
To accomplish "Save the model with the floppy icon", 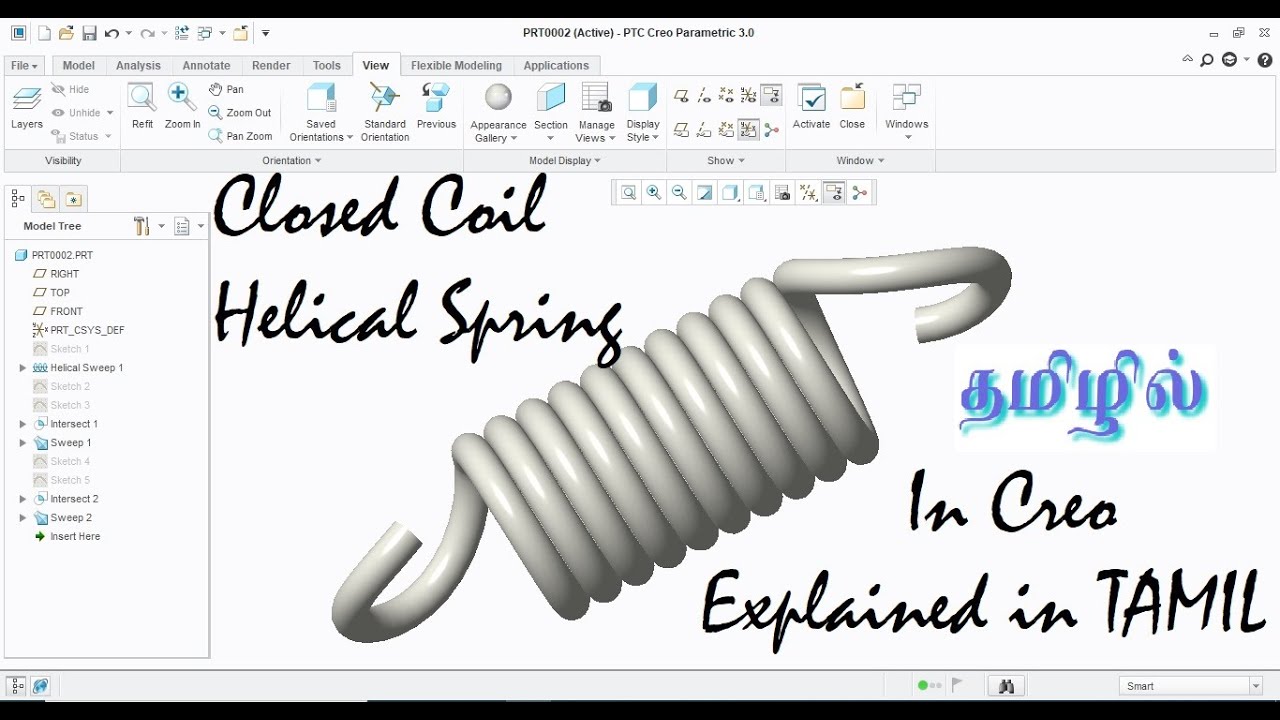I will (89, 33).
